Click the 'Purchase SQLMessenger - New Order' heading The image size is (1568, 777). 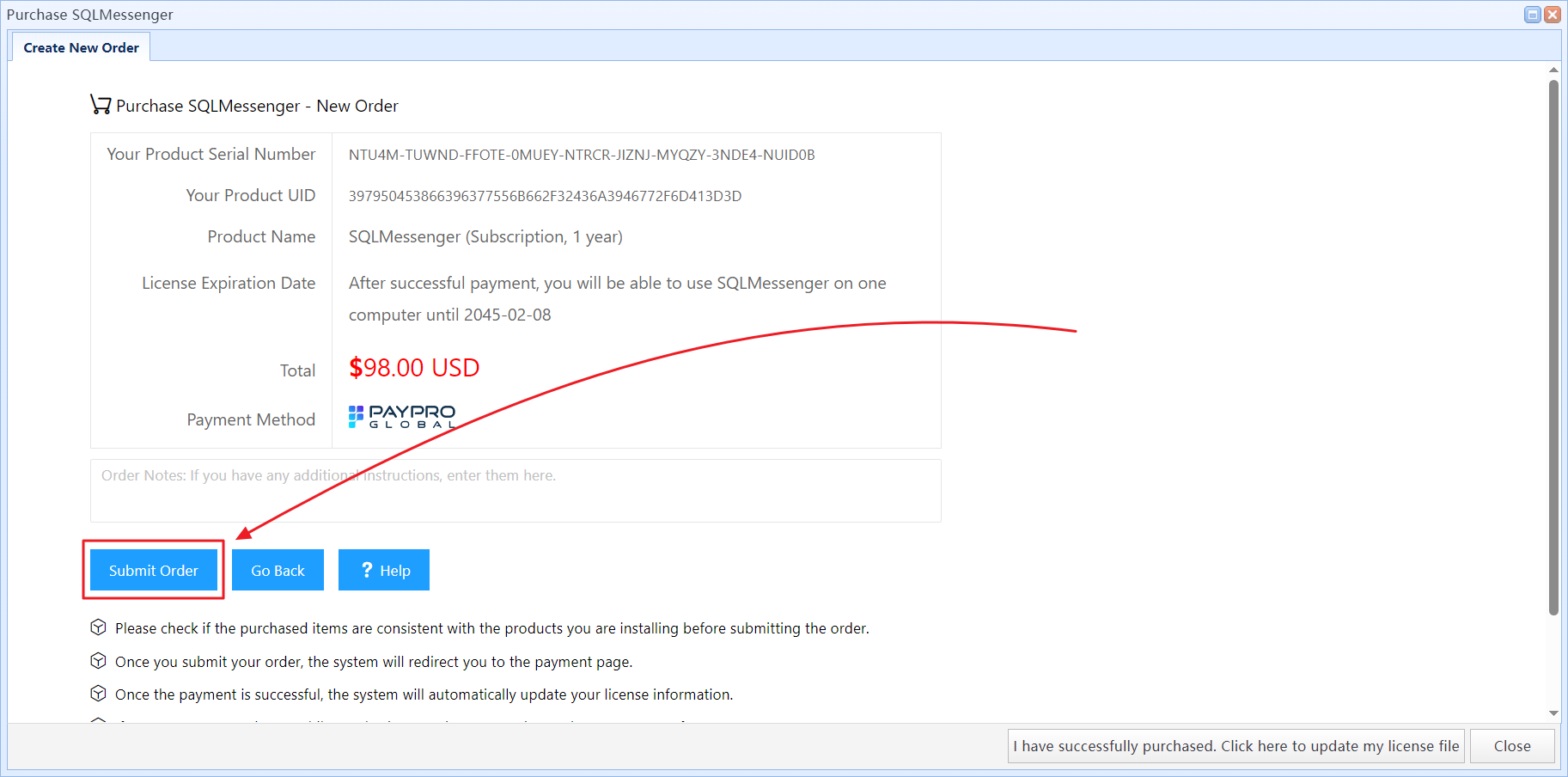(257, 106)
